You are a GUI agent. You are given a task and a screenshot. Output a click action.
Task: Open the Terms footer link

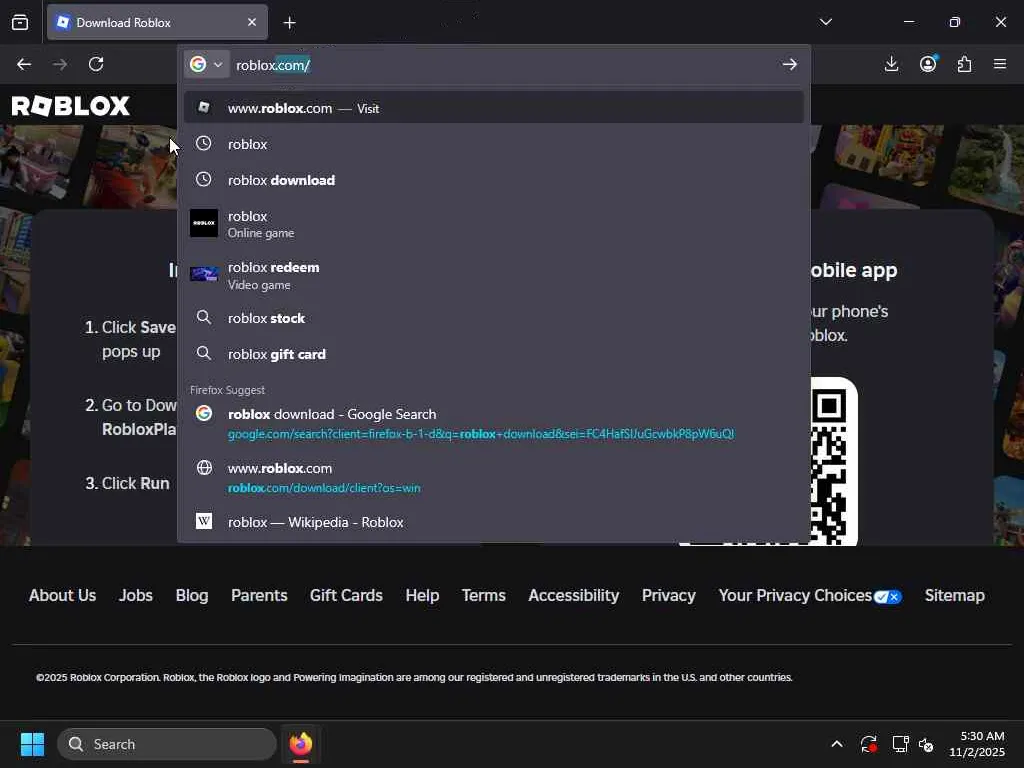[483, 596]
